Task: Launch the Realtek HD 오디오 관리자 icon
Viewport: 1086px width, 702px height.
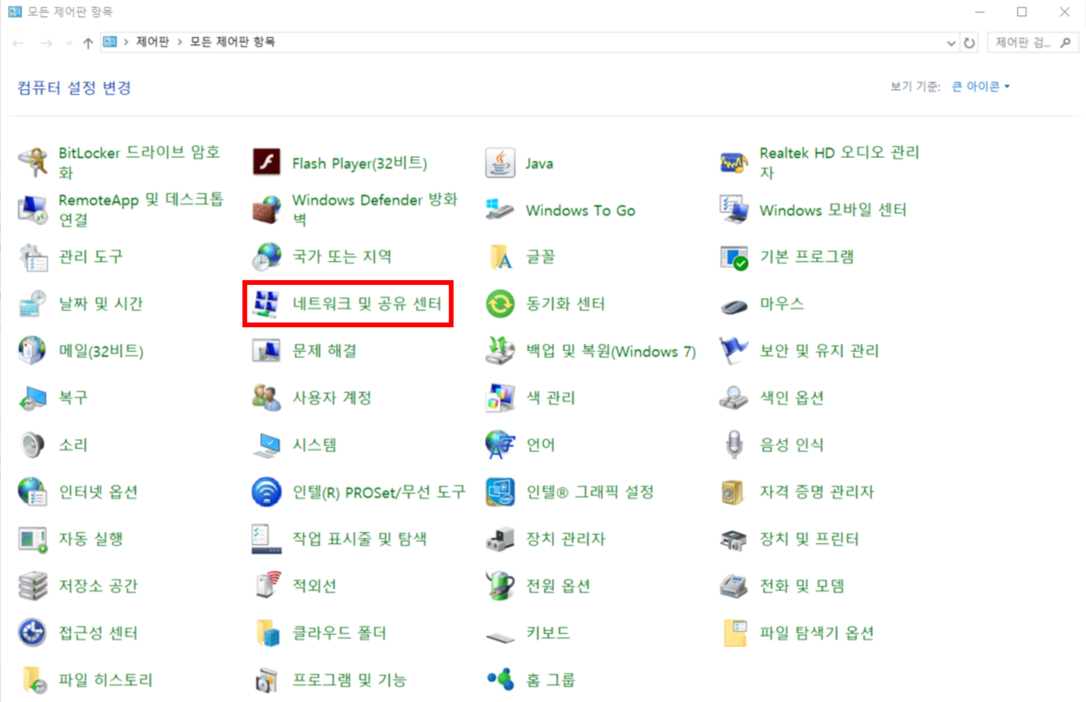Action: click(734, 163)
